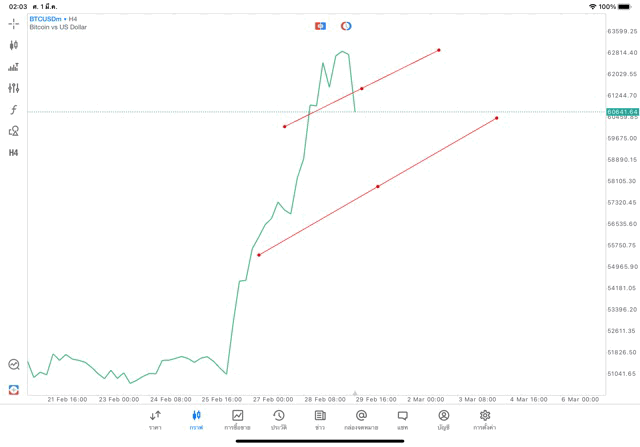The width and height of the screenshot is (640, 447).
Task: Open chart settings sliders icon
Action: click(x=13, y=88)
